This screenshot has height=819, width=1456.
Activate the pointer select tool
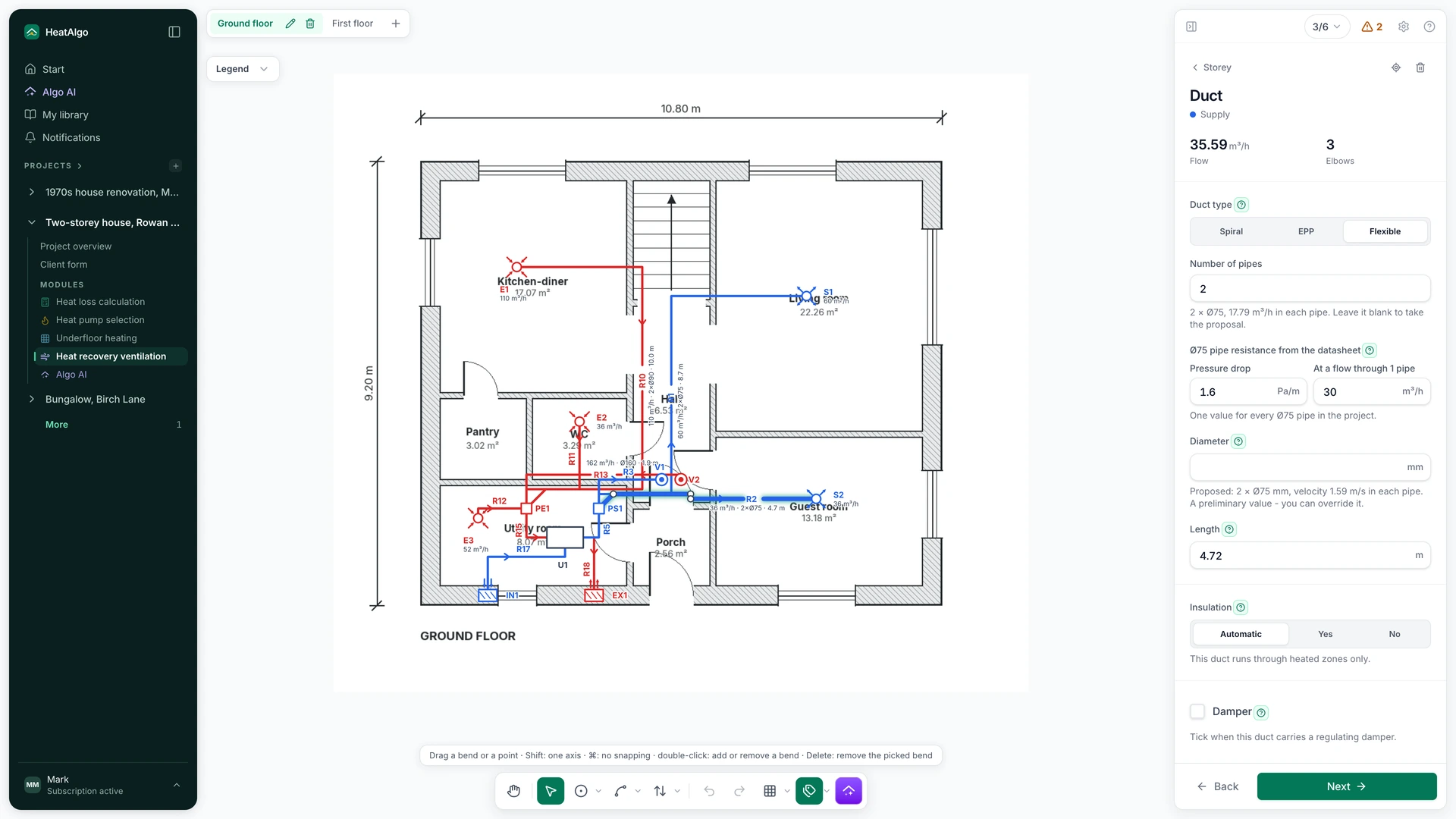551,791
